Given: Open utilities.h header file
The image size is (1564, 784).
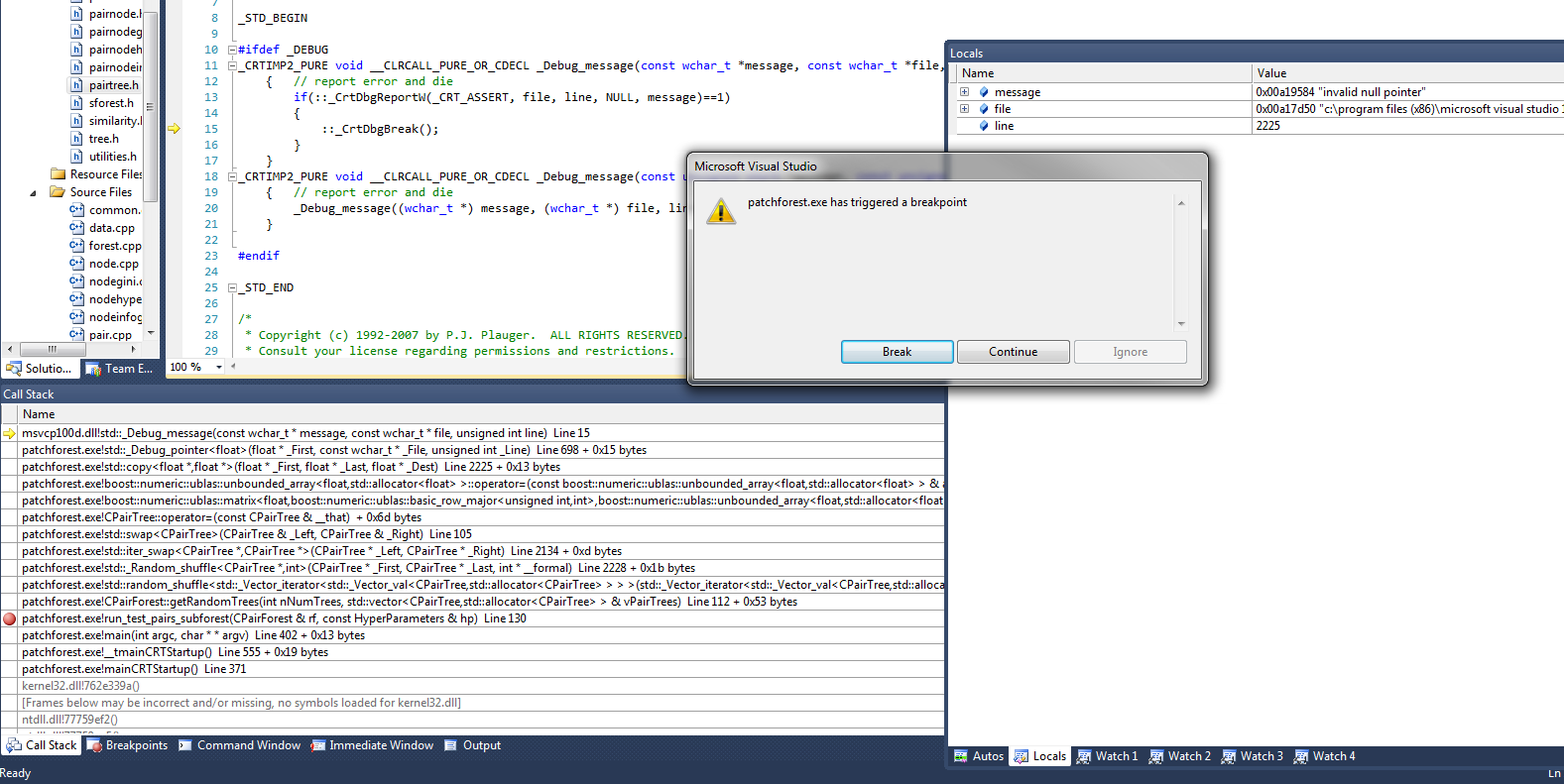Looking at the screenshot, I should [113, 157].
